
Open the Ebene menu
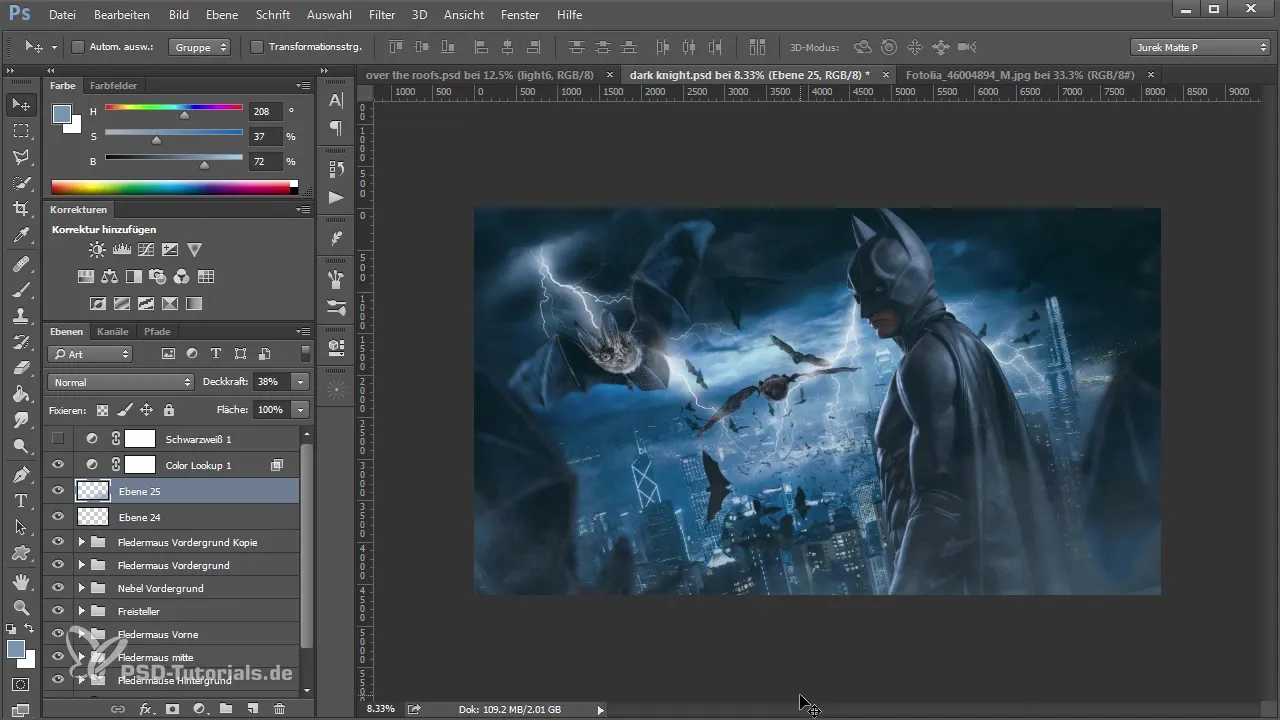(x=222, y=15)
